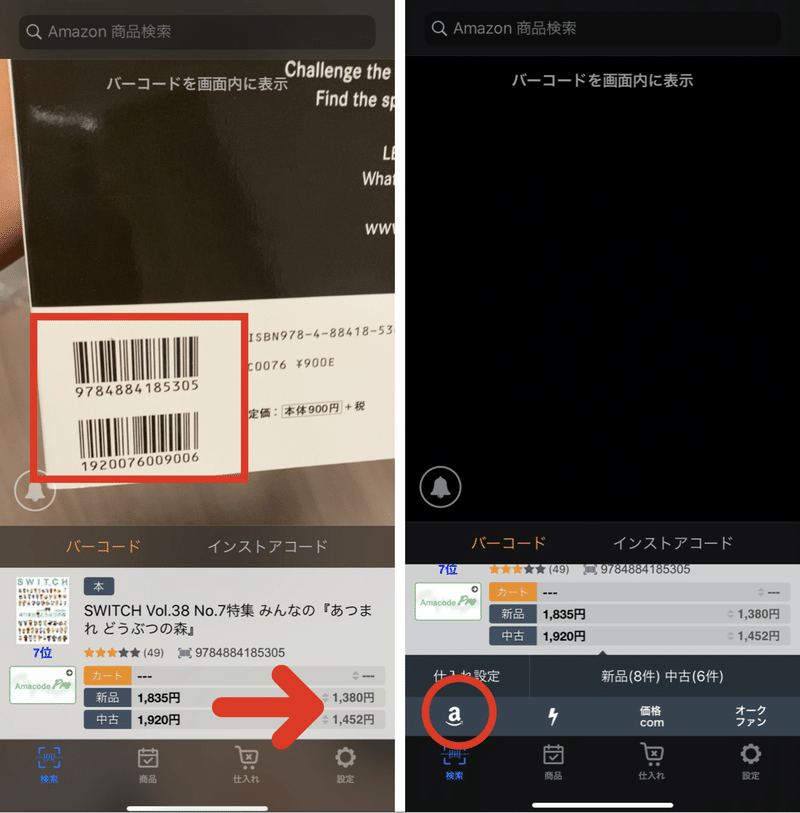Tap magnifier icon in right search bar
This screenshot has height=813, width=800.
point(439,28)
